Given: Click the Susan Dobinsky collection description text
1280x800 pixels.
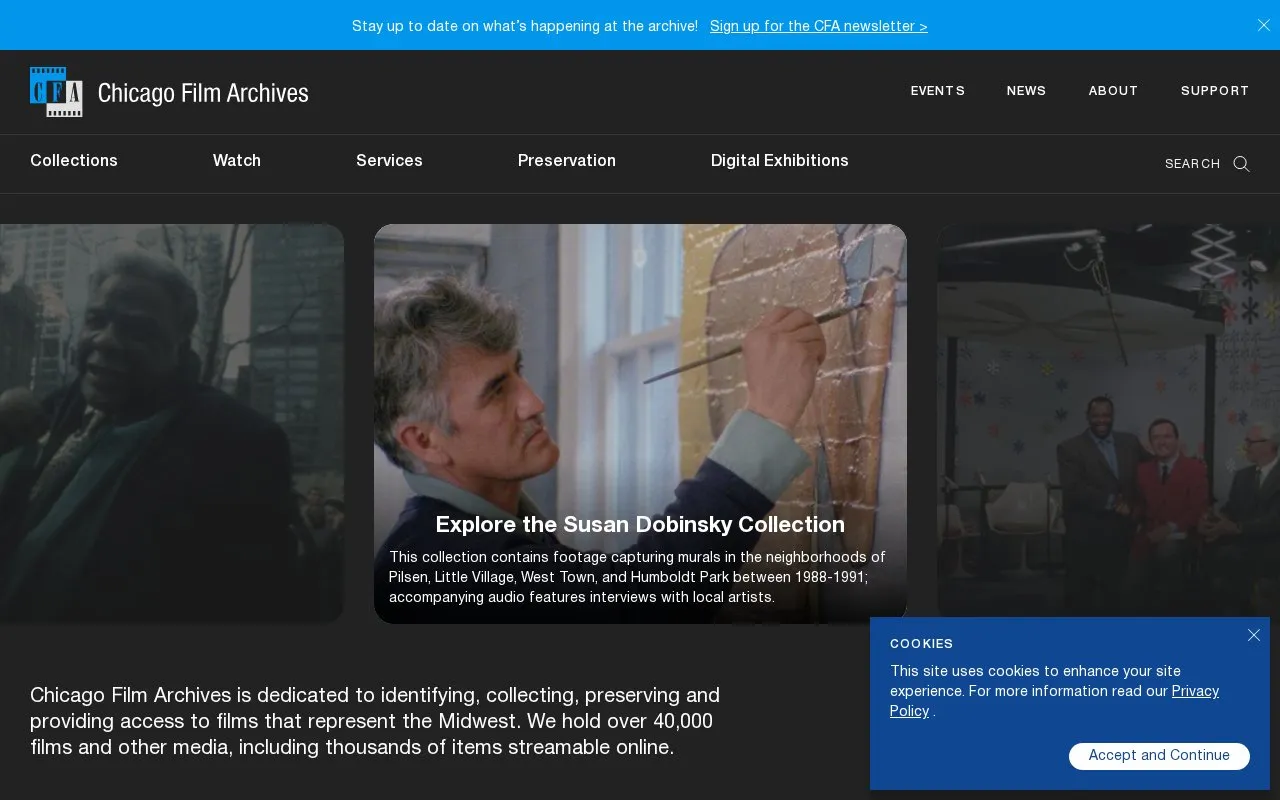Looking at the screenshot, I should point(637,577).
